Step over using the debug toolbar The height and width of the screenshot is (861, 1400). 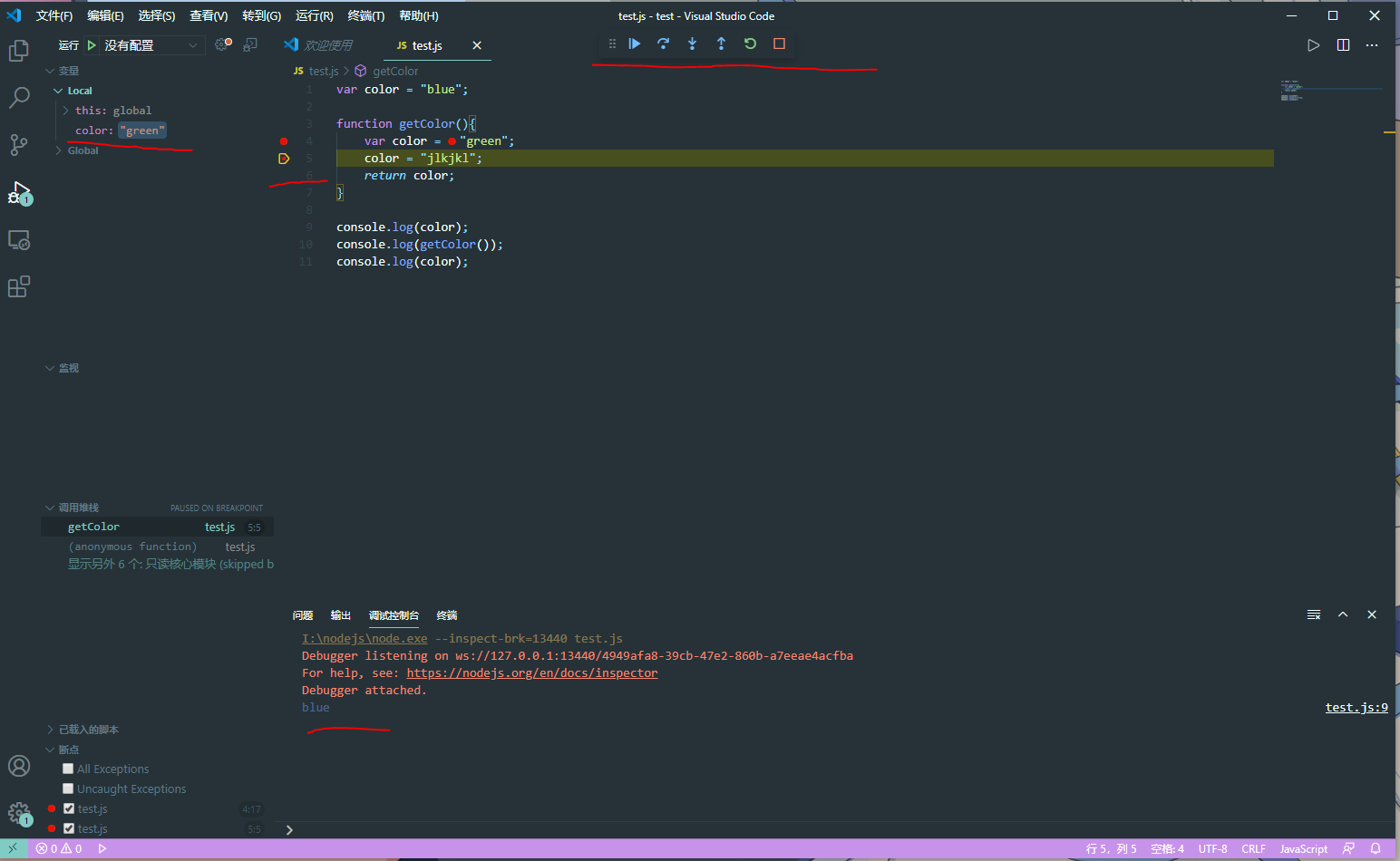663,44
